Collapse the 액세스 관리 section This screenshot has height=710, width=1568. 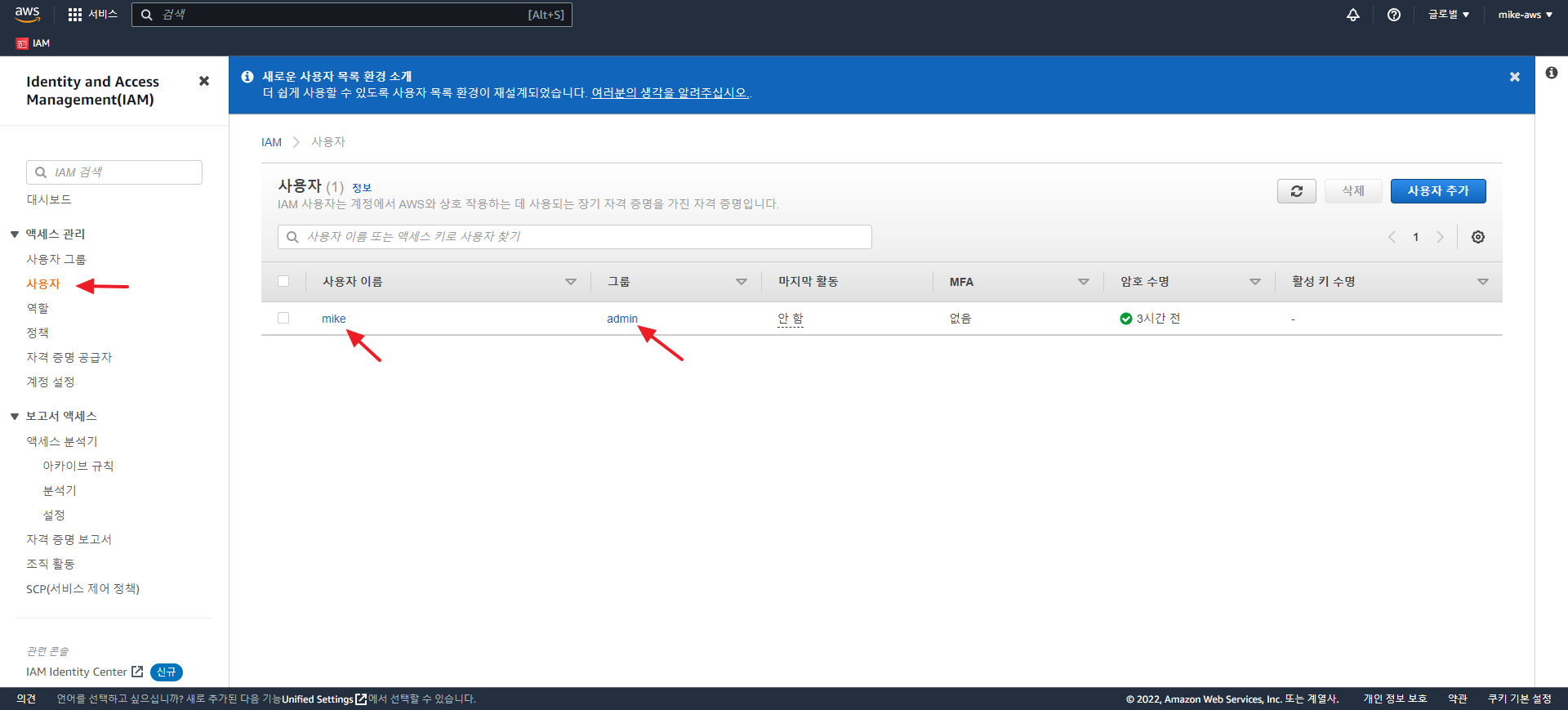pyautogui.click(x=15, y=234)
